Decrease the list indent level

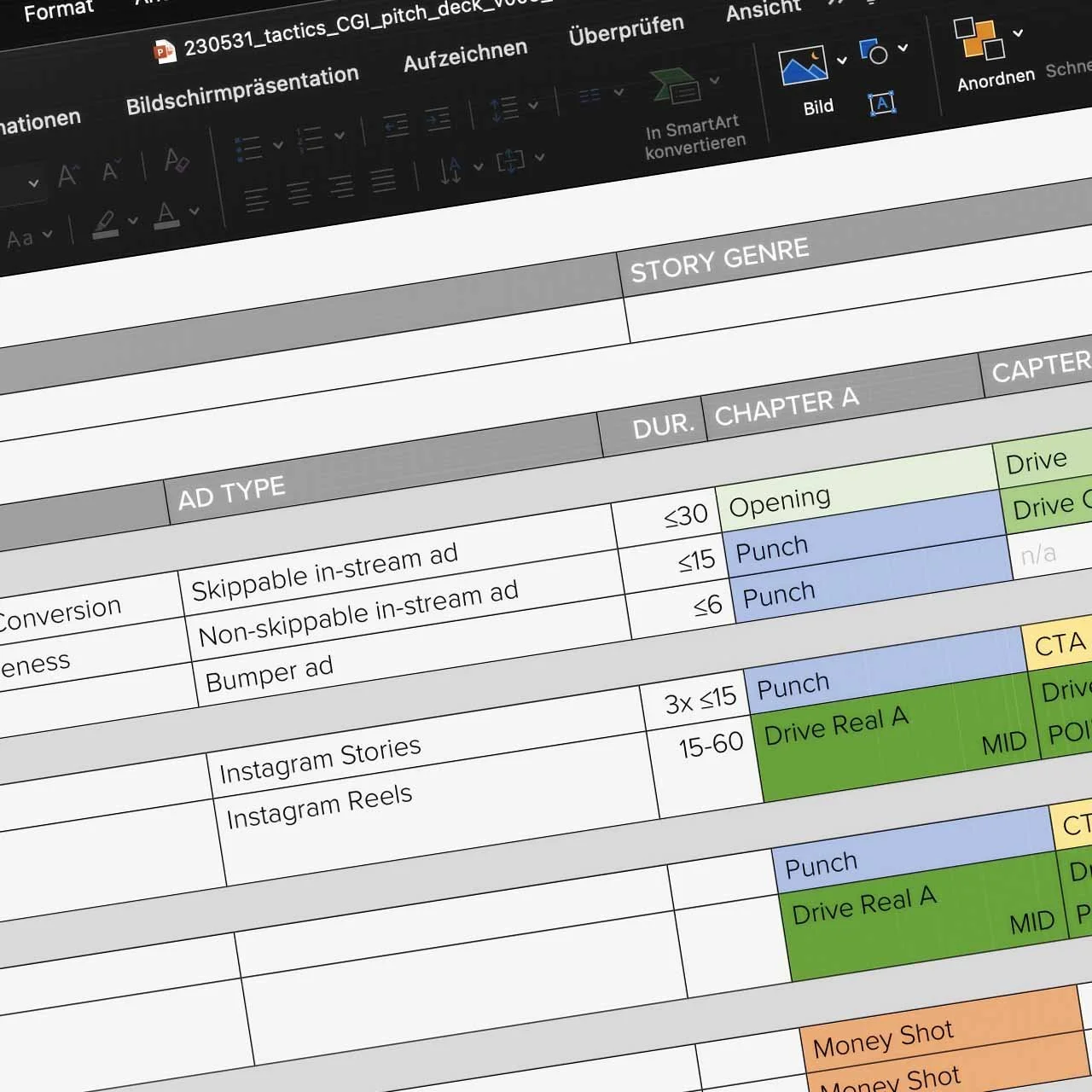[396, 126]
